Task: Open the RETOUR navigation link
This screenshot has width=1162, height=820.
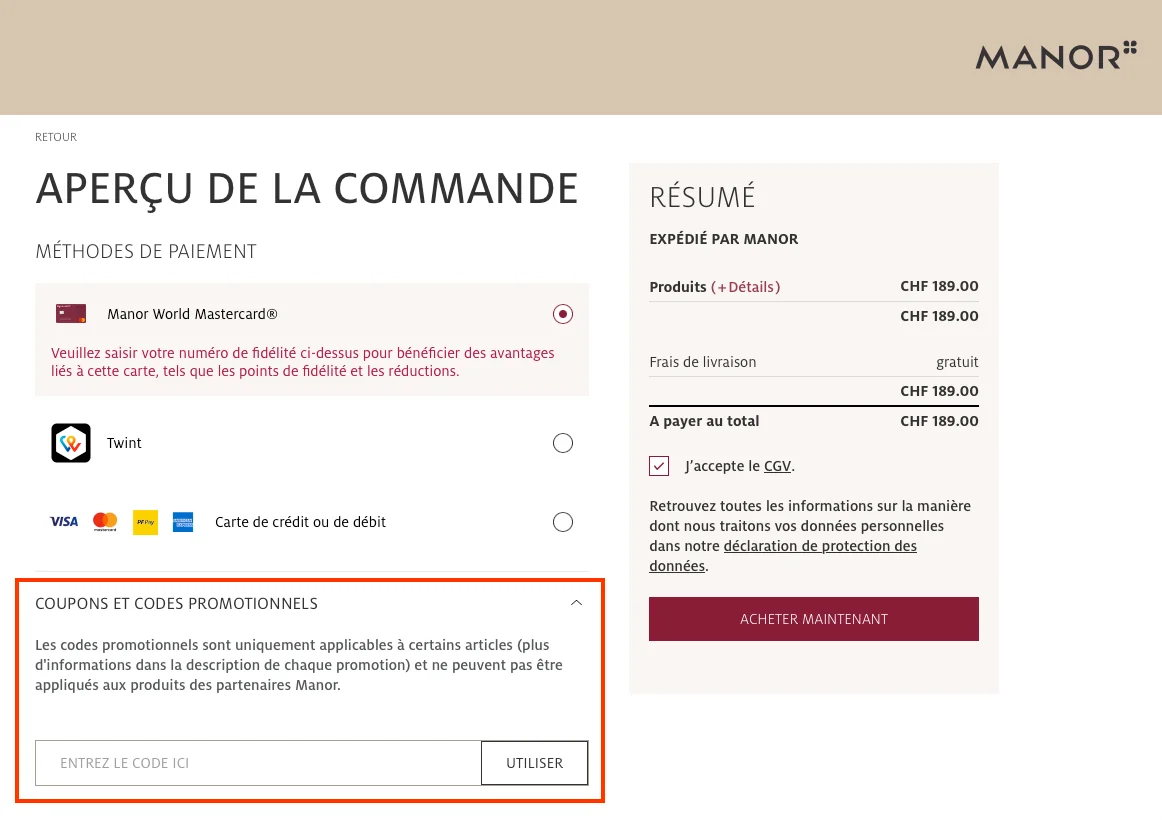Action: (x=55, y=137)
